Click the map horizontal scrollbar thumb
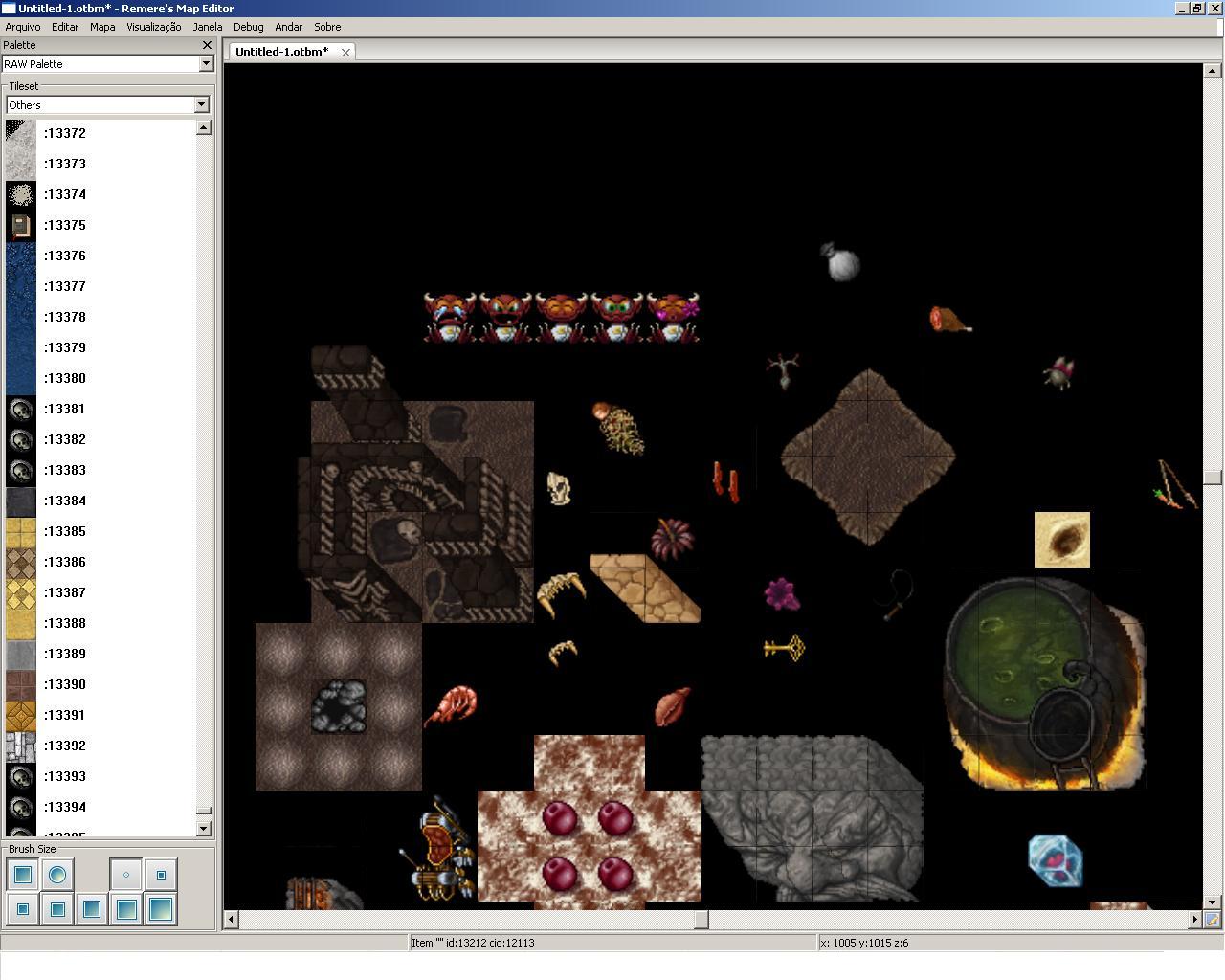Viewport: 1225px width, 980px height. 702,920
